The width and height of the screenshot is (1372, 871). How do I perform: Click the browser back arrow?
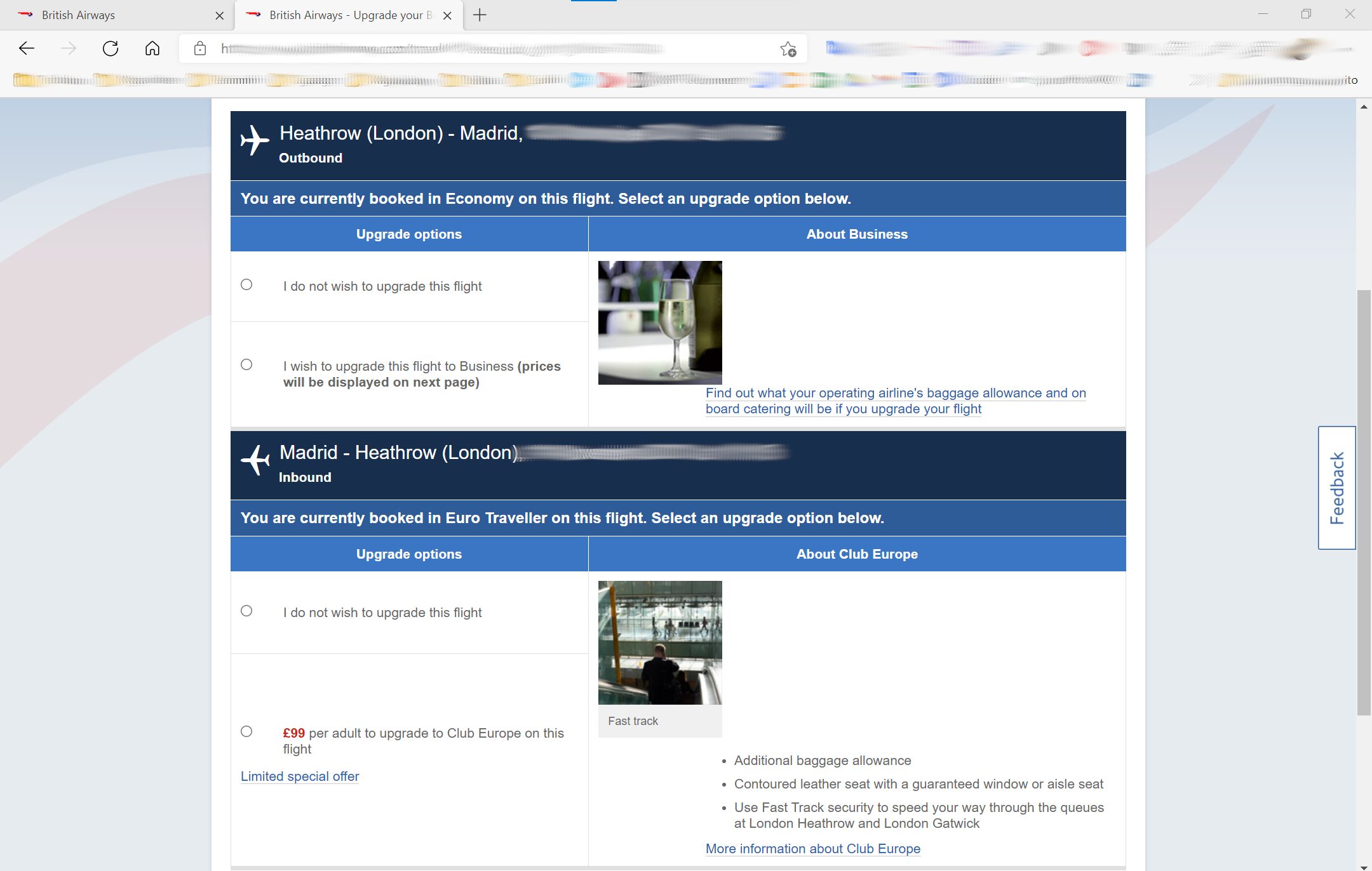27,48
